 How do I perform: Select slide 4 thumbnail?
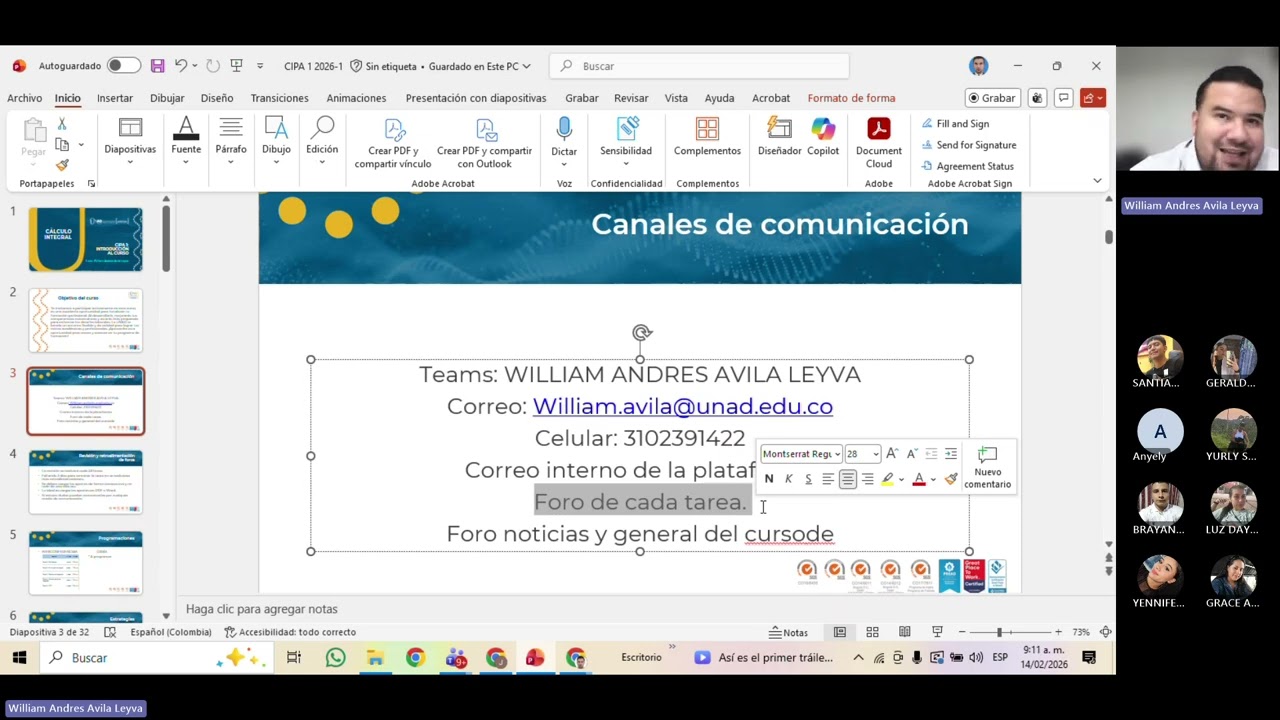[86, 482]
